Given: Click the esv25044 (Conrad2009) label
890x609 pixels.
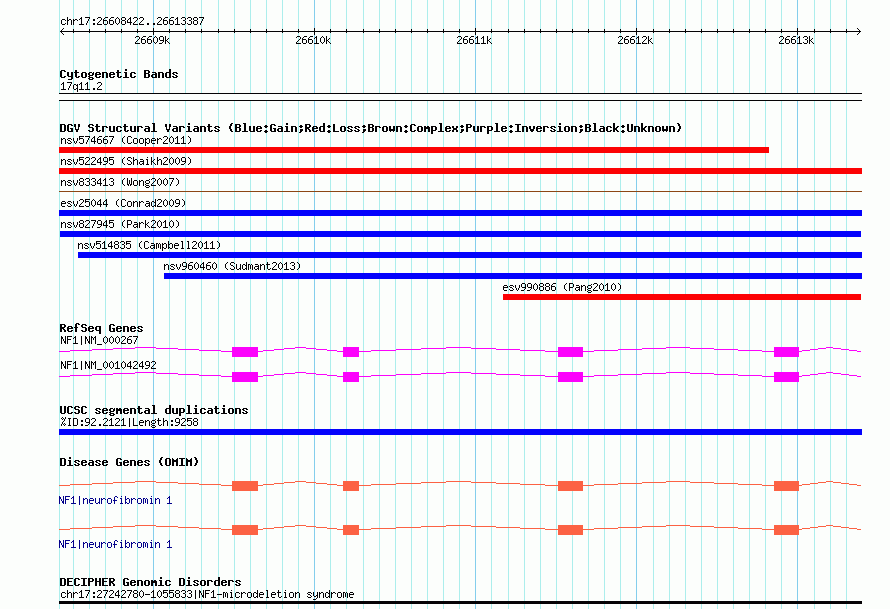Looking at the screenshot, I should (123, 203).
